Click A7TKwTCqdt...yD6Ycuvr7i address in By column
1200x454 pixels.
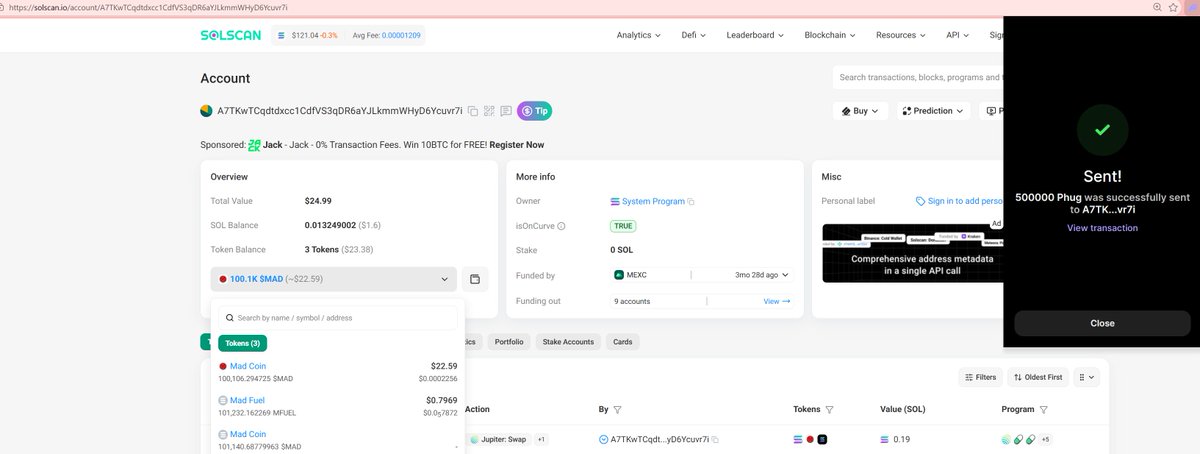click(x=659, y=439)
